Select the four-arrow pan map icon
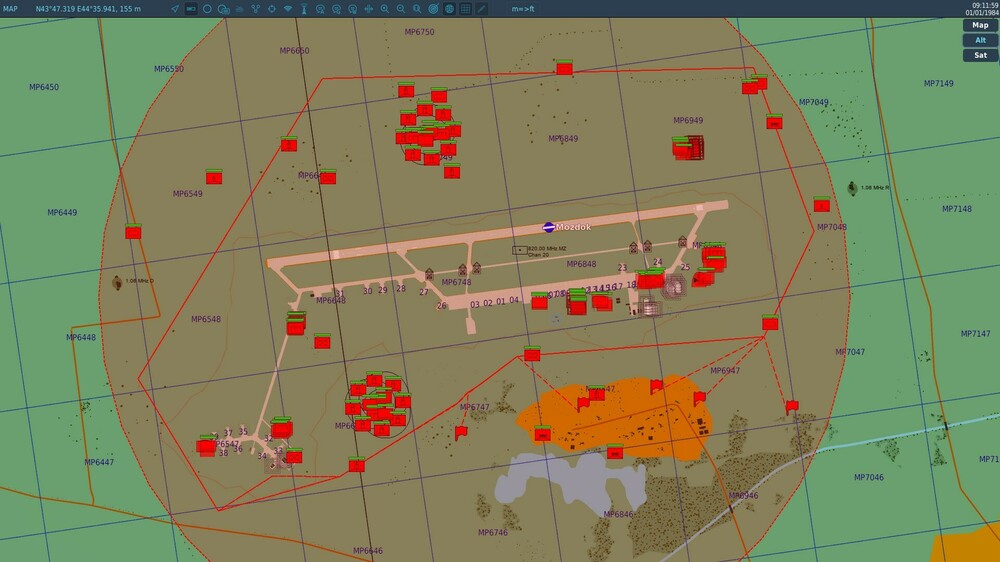This screenshot has width=1000, height=562. [x=369, y=9]
